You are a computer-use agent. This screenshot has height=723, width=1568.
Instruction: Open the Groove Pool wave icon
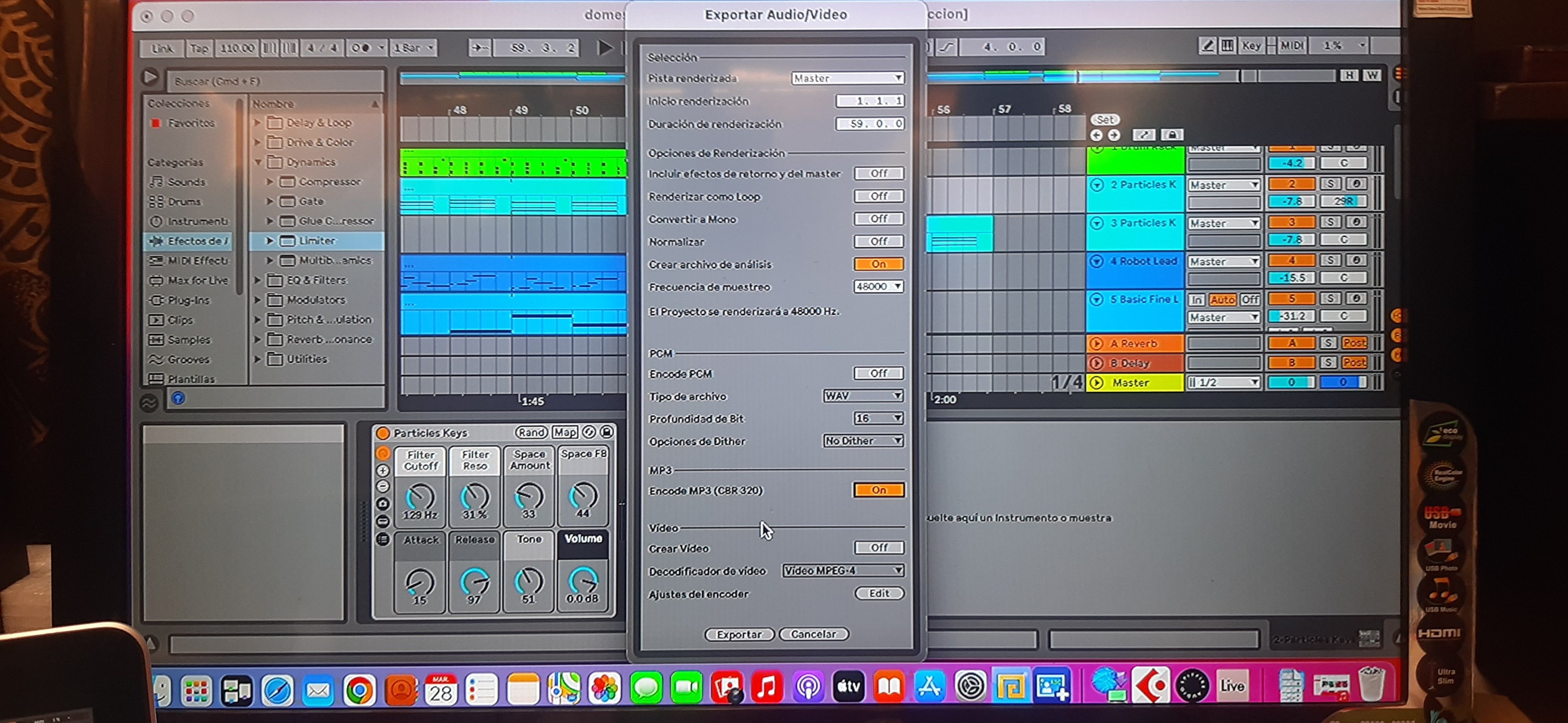[149, 402]
